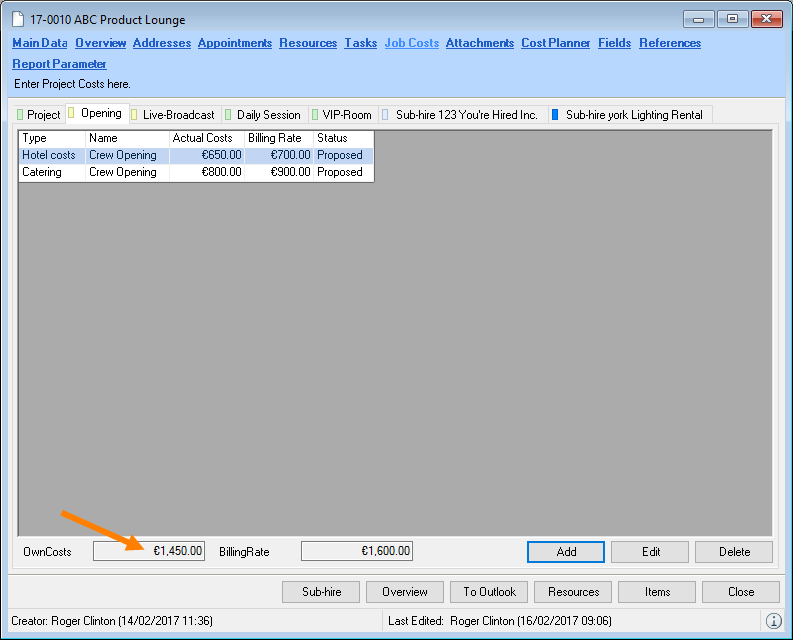Image resolution: width=793 pixels, height=640 pixels.
Task: Go to the Cost Planner link
Action: pyautogui.click(x=556, y=43)
